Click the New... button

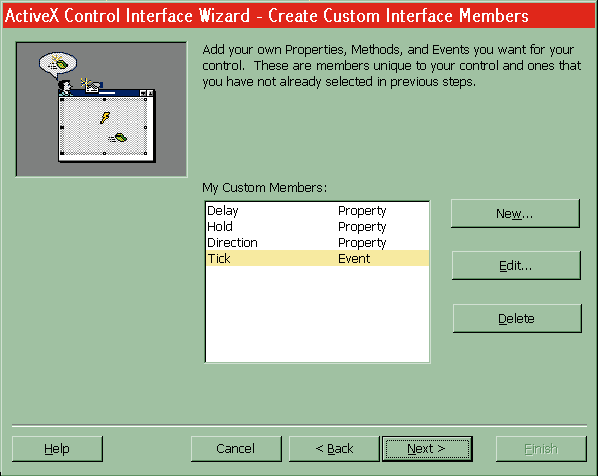pyautogui.click(x=515, y=214)
